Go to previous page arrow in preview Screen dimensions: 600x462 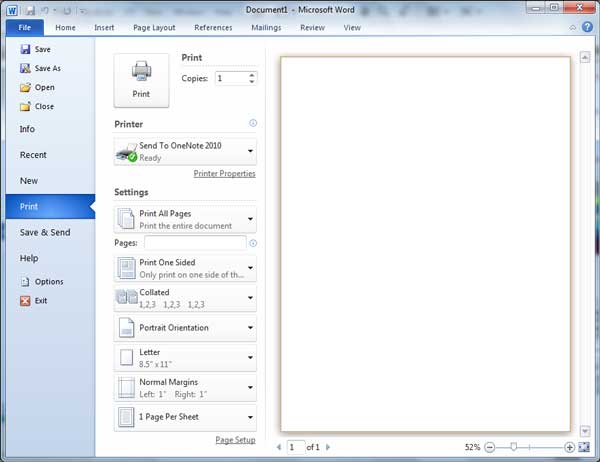[279, 447]
